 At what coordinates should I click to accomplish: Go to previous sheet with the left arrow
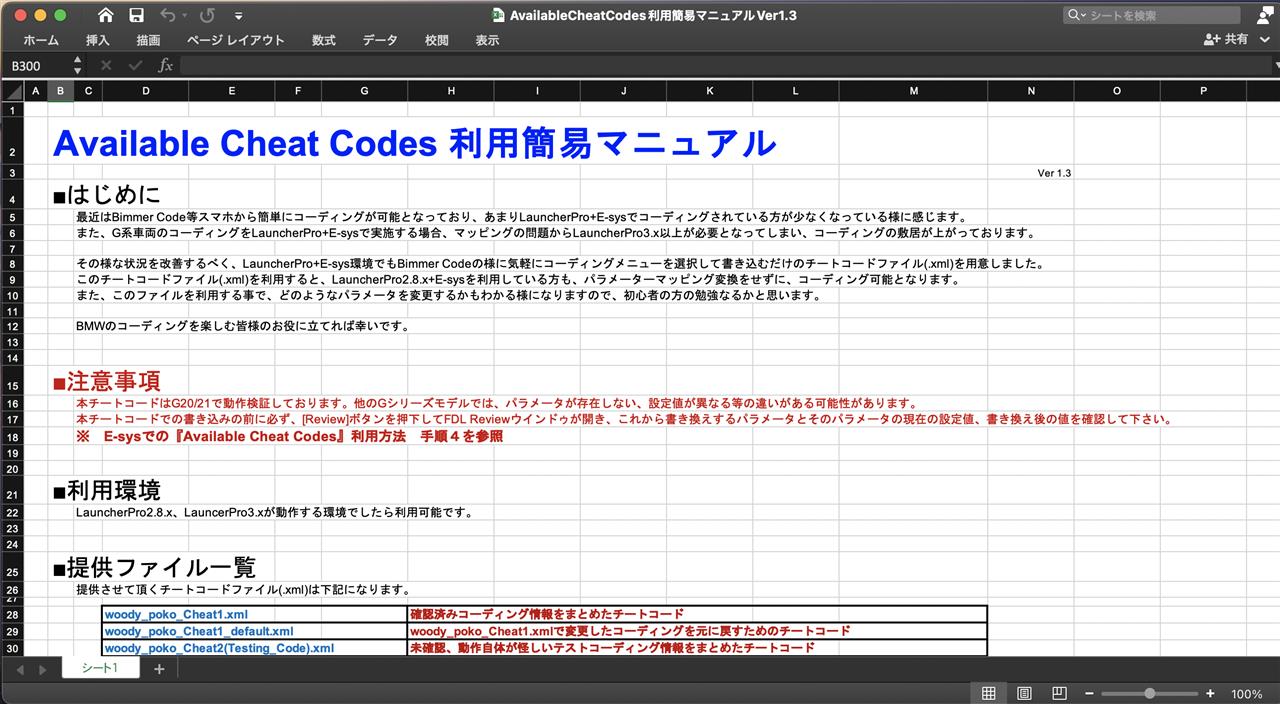pos(18,669)
